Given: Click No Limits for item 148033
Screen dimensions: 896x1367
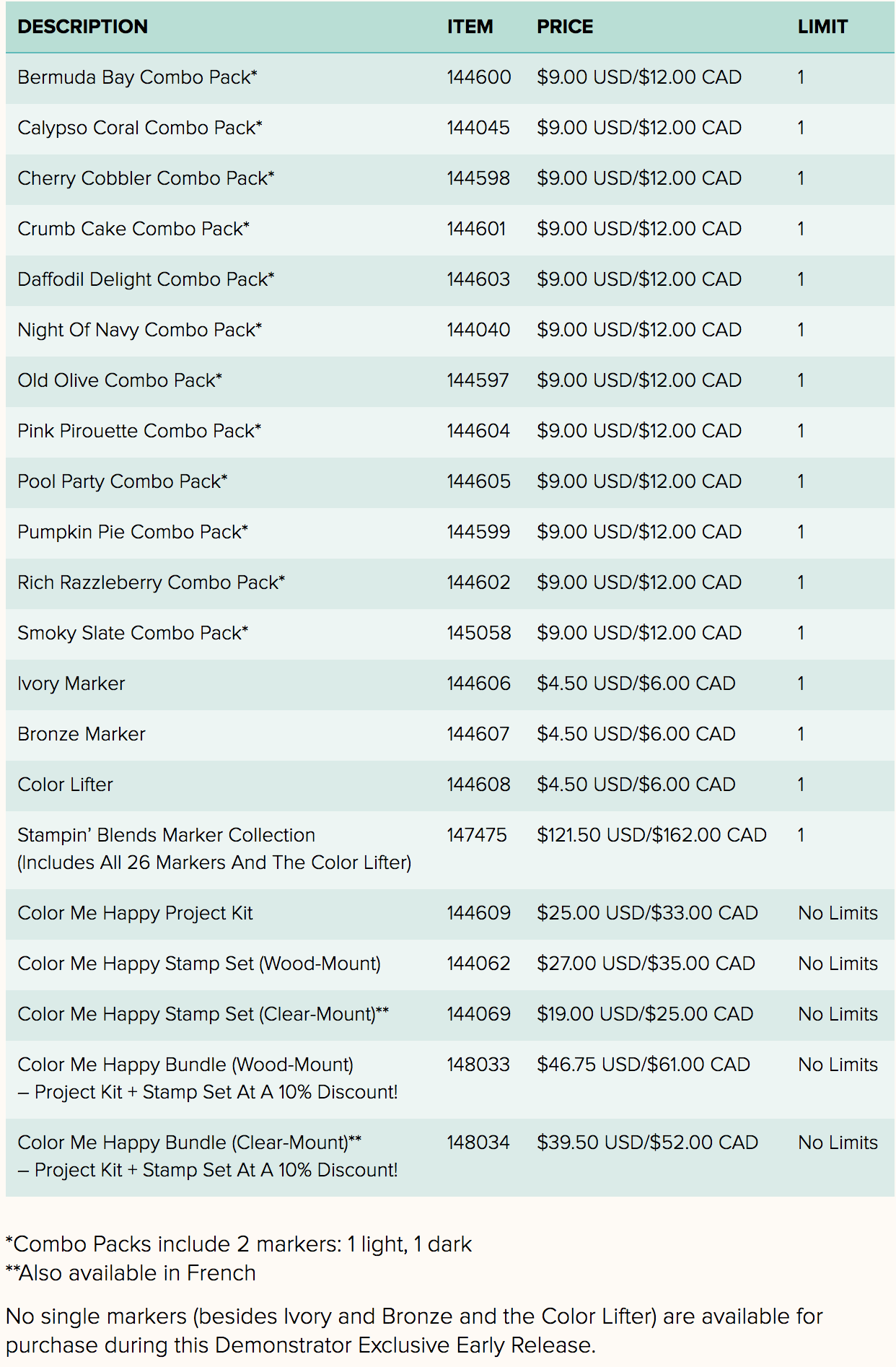Looking at the screenshot, I should [x=838, y=1065].
